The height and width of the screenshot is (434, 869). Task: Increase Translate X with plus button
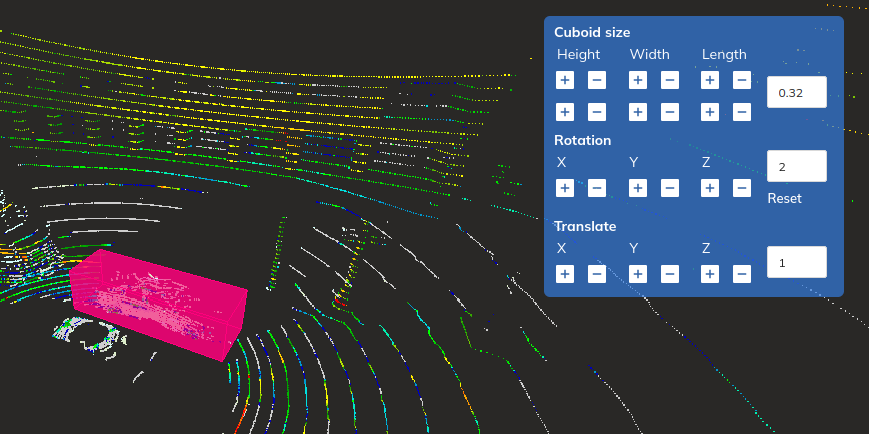tap(565, 274)
